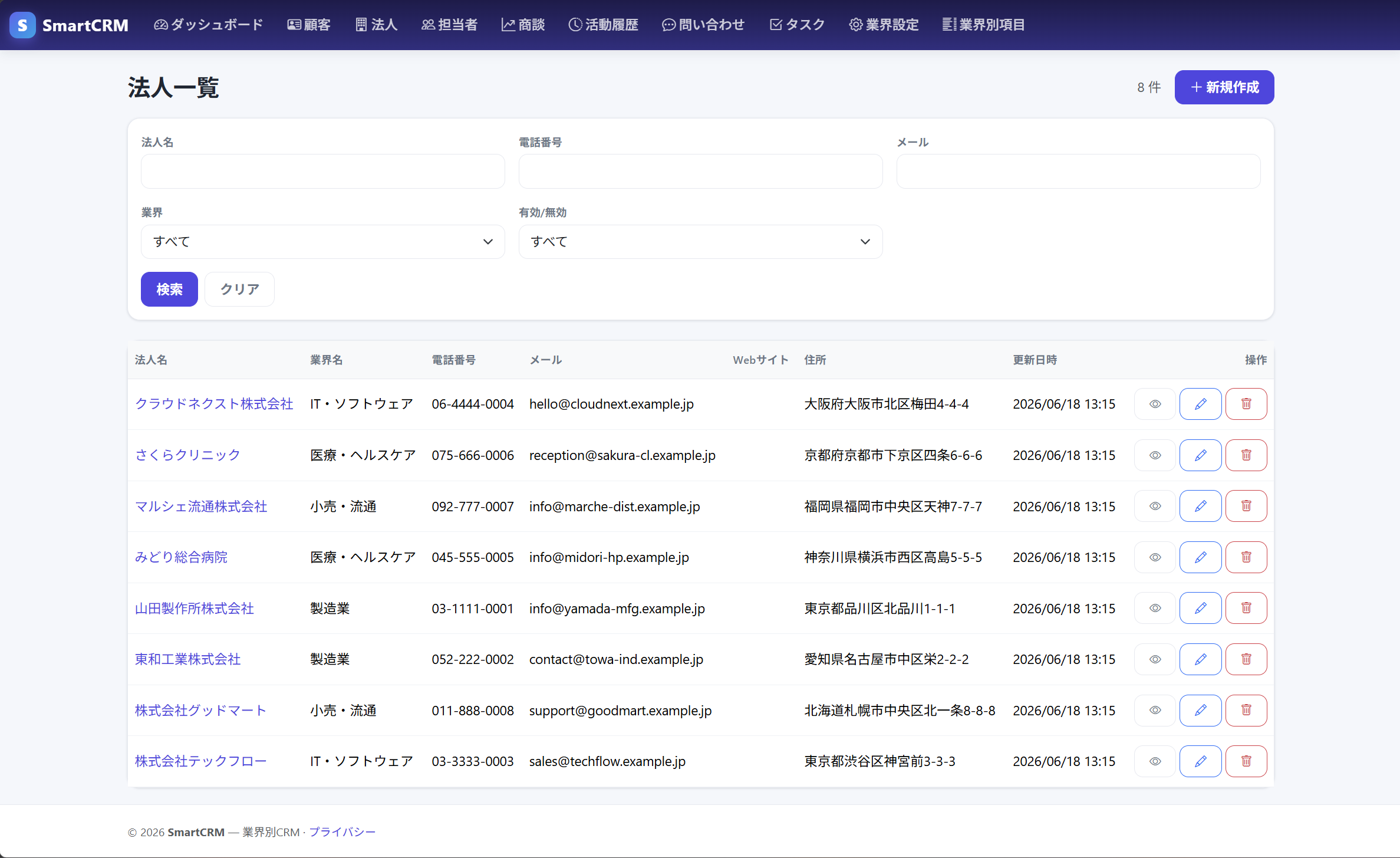Focus the 電話番号 search field
This screenshot has height=858, width=1400.
pos(700,172)
